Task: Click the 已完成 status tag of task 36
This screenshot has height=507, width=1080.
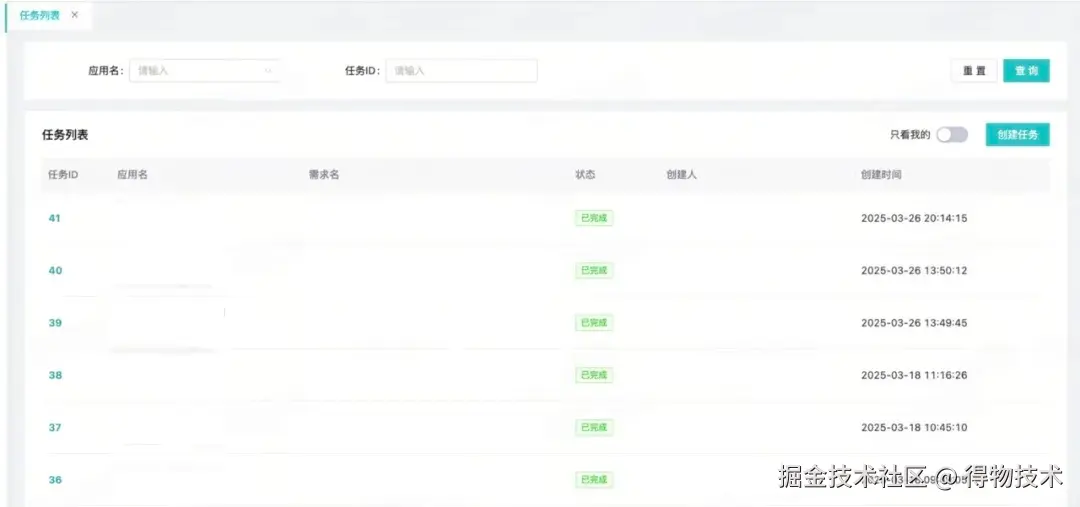Action: [594, 480]
